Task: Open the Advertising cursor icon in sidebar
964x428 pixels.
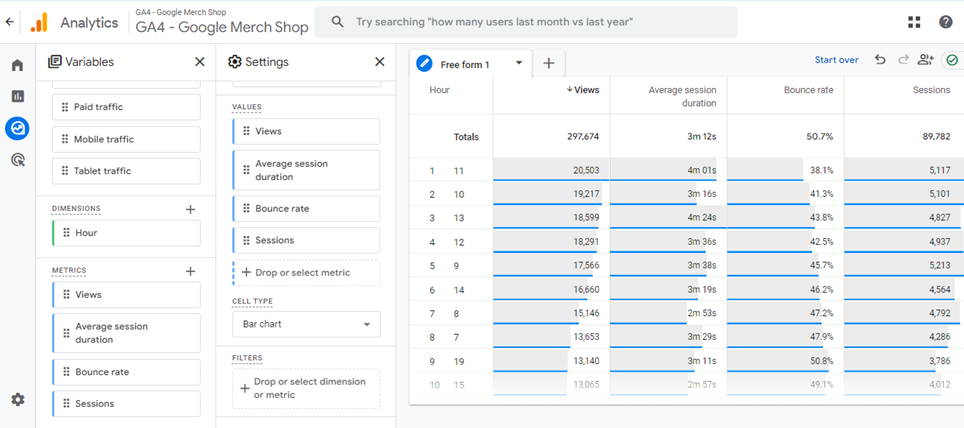Action: coord(18,160)
